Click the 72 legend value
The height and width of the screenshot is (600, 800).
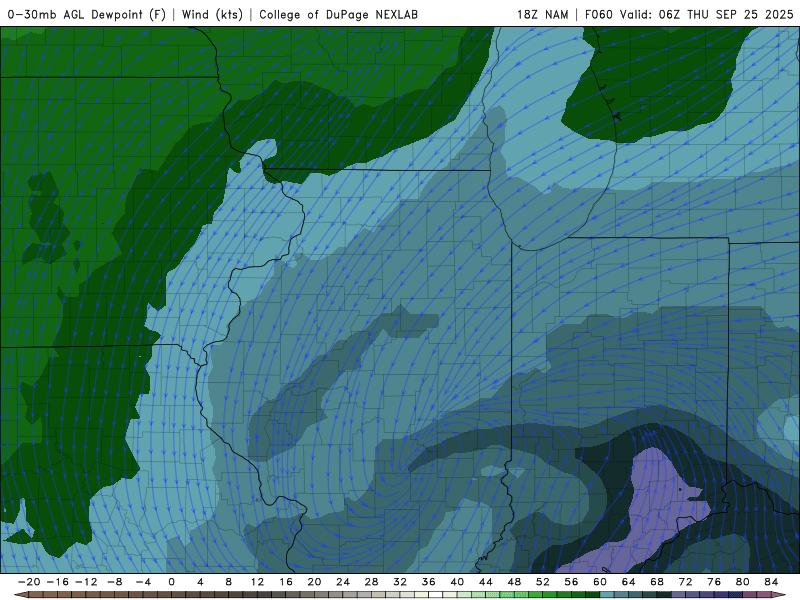pyautogui.click(x=686, y=582)
